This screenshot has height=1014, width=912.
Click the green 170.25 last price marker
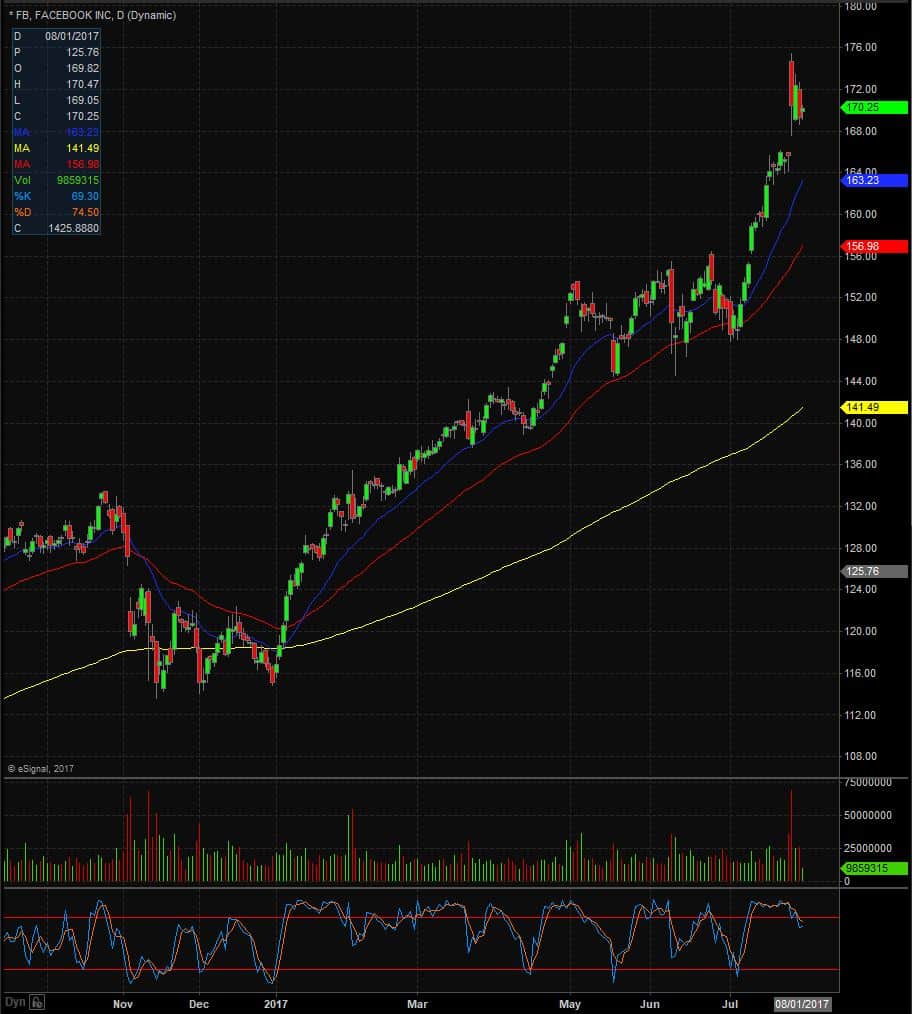coord(874,107)
